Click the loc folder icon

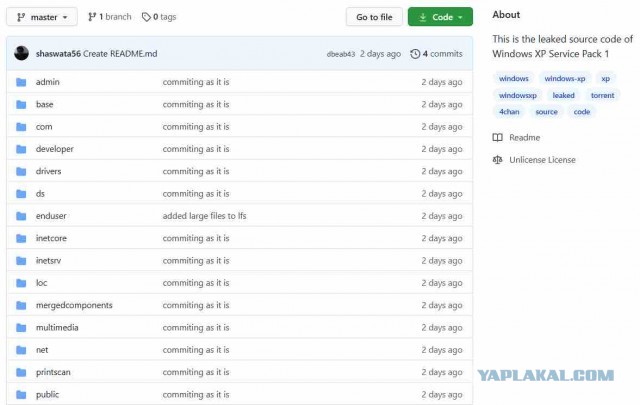click(21, 283)
